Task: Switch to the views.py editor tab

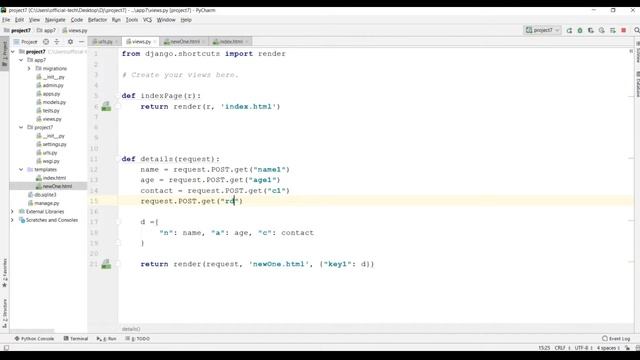Action: coord(141,42)
